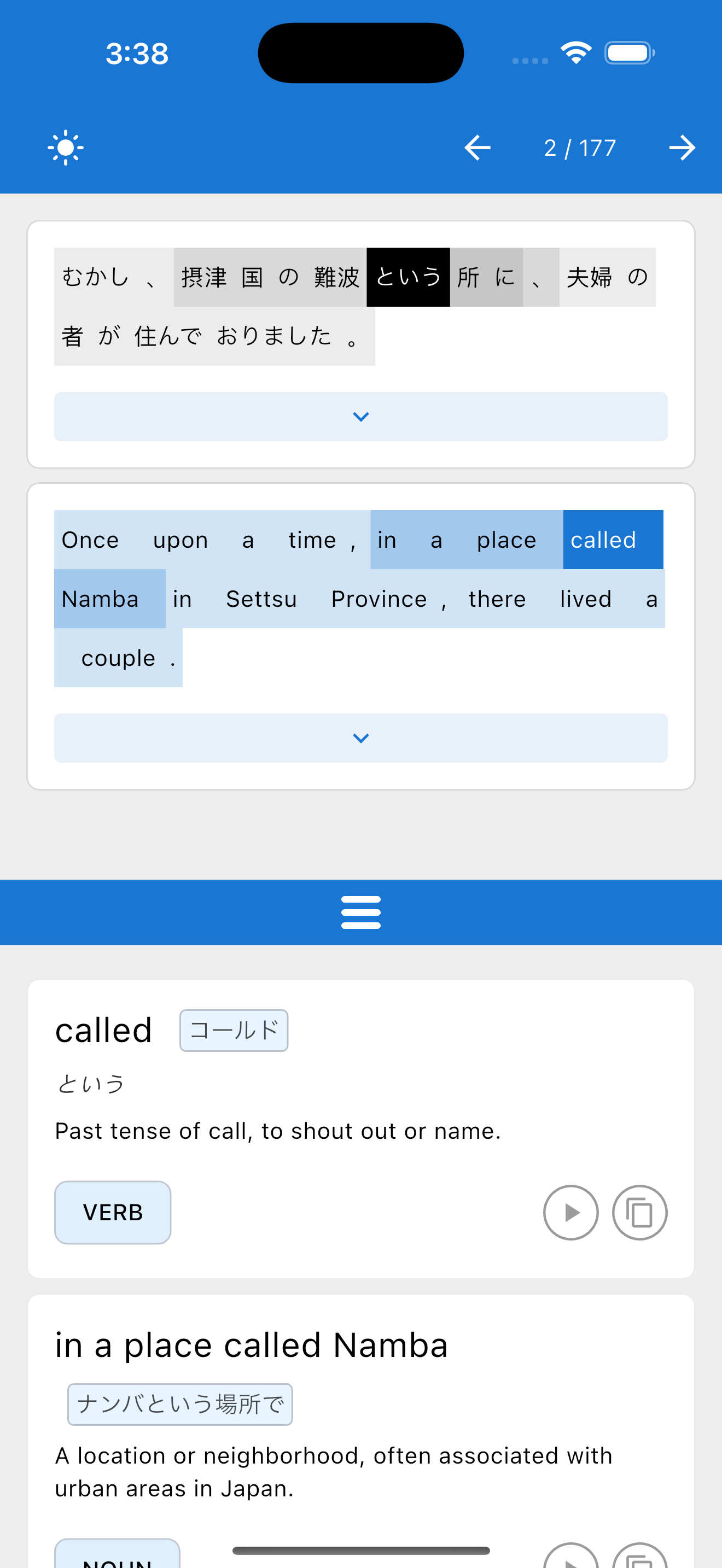Select the word 'Settsu' in translation
Viewport: 722px width, 1568px height.
pos(261,599)
